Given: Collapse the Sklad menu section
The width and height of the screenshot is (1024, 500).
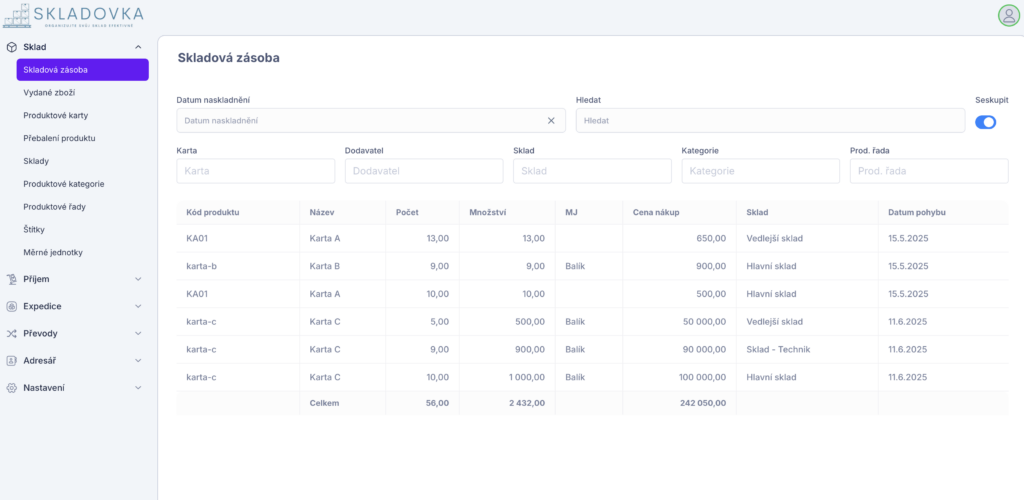Looking at the screenshot, I should 138,47.
